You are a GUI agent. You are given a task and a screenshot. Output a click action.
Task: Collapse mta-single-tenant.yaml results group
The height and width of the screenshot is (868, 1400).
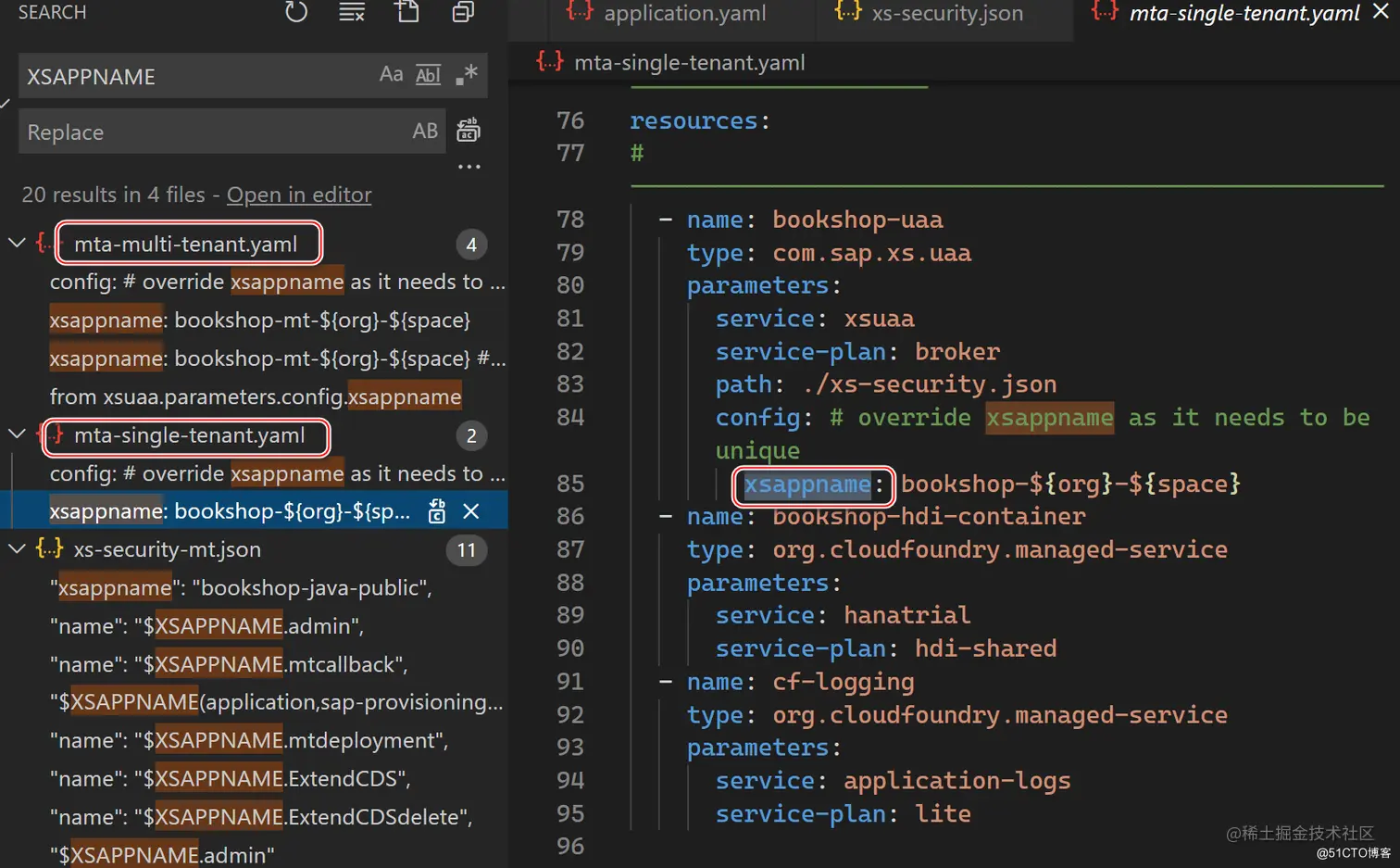point(17,434)
